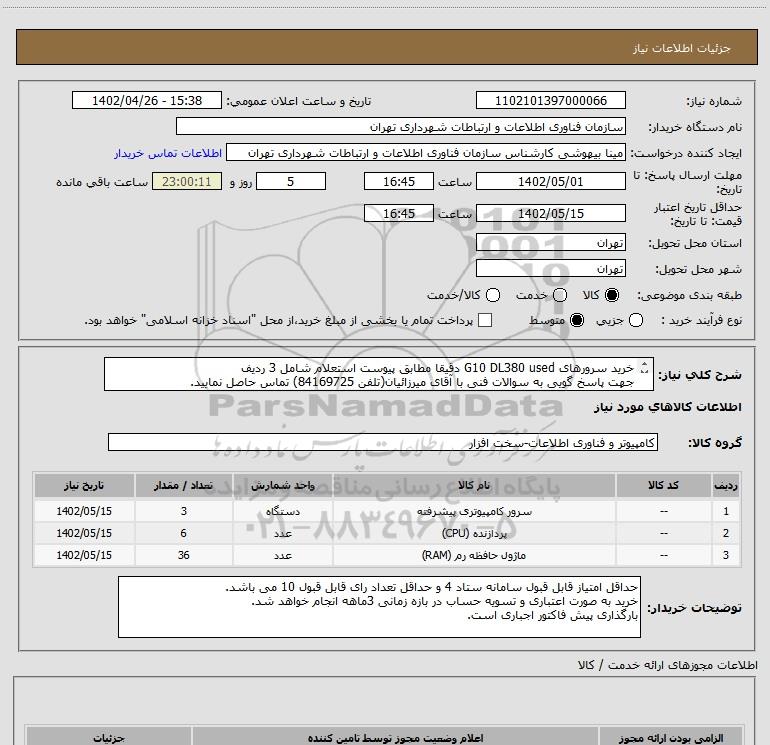Click the تعداد / مقدار column header

tap(184, 485)
